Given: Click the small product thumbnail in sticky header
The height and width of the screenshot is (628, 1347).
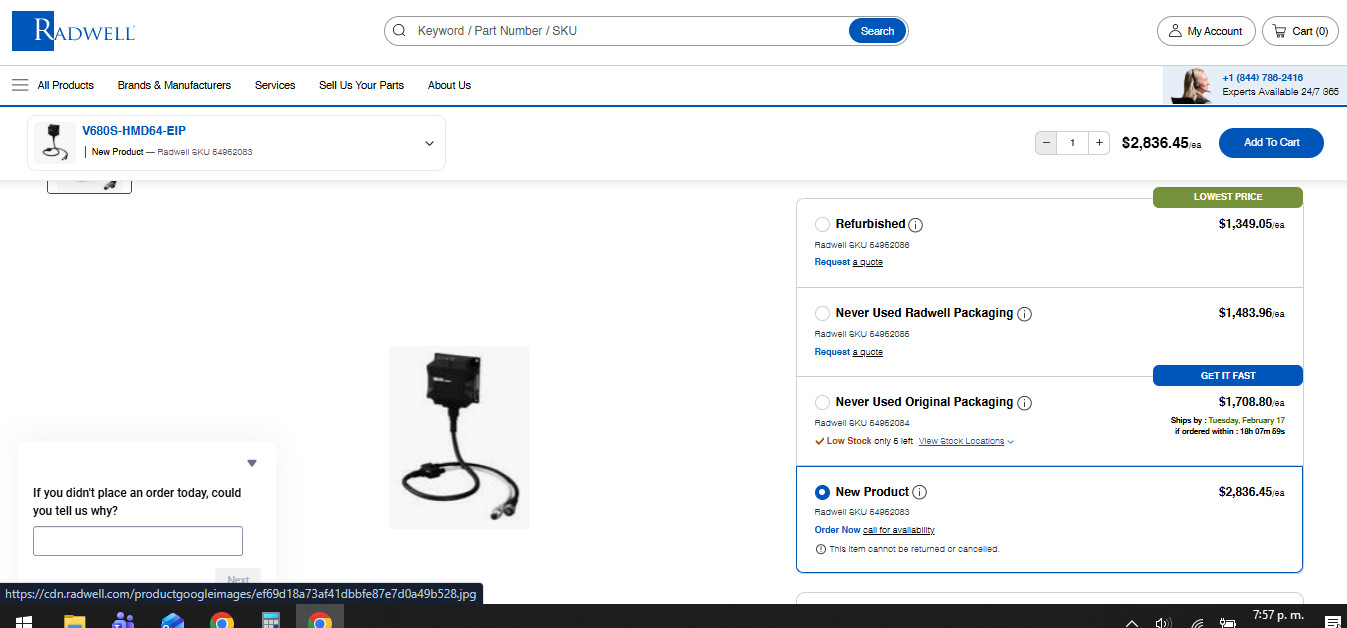Looking at the screenshot, I should click(55, 143).
